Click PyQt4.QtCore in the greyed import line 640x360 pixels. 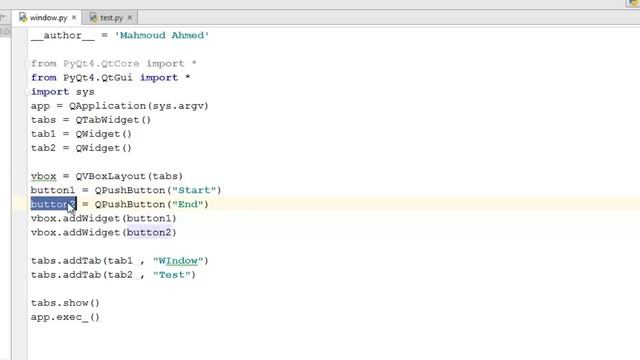coord(101,64)
